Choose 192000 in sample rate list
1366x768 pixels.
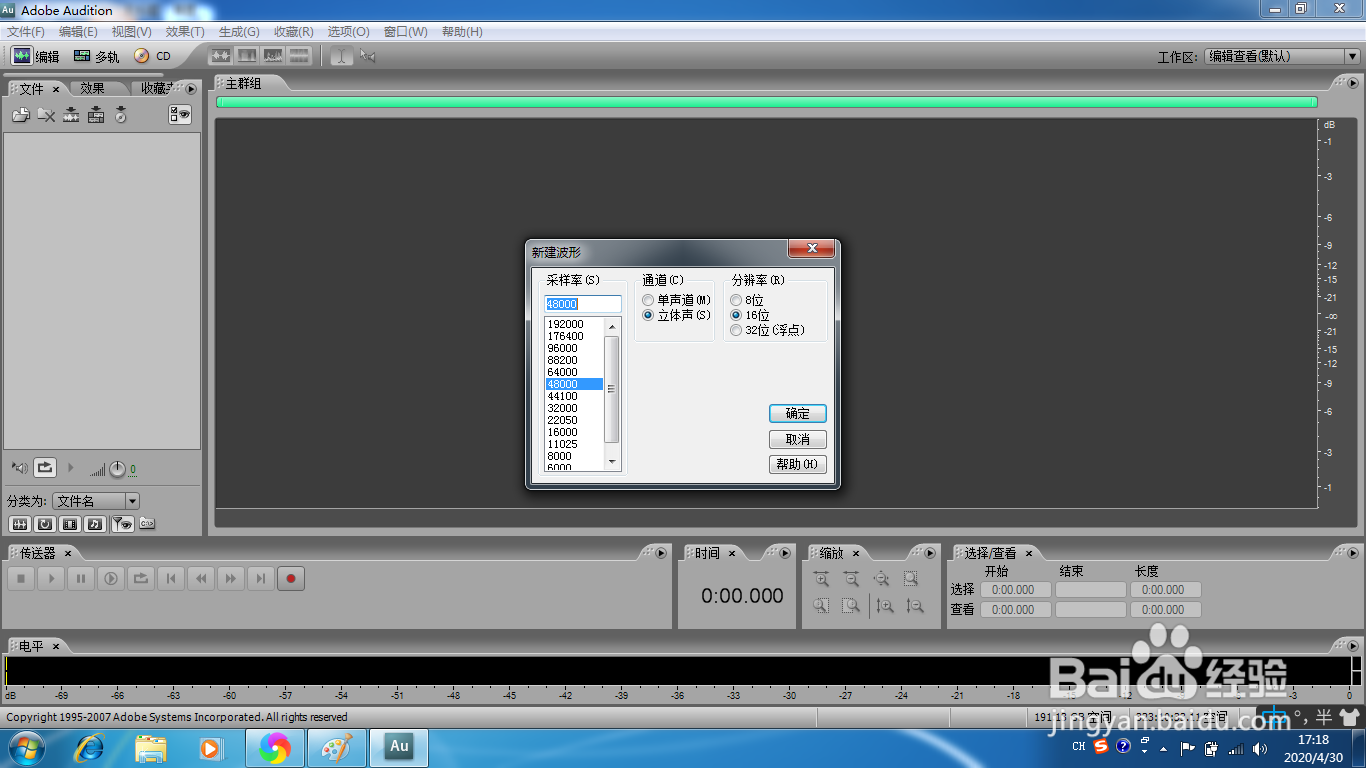[x=574, y=324]
